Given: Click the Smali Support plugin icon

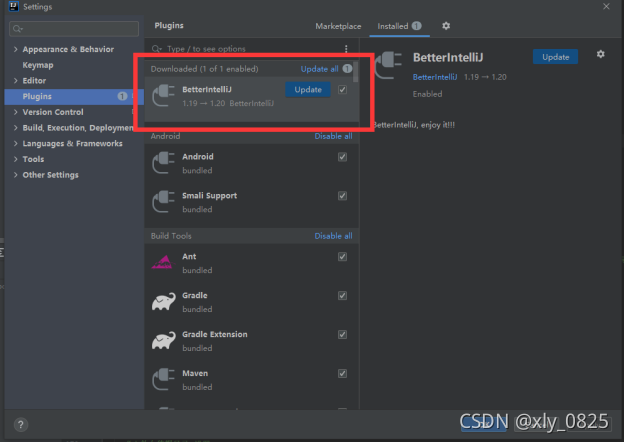Looking at the screenshot, I should tap(164, 202).
